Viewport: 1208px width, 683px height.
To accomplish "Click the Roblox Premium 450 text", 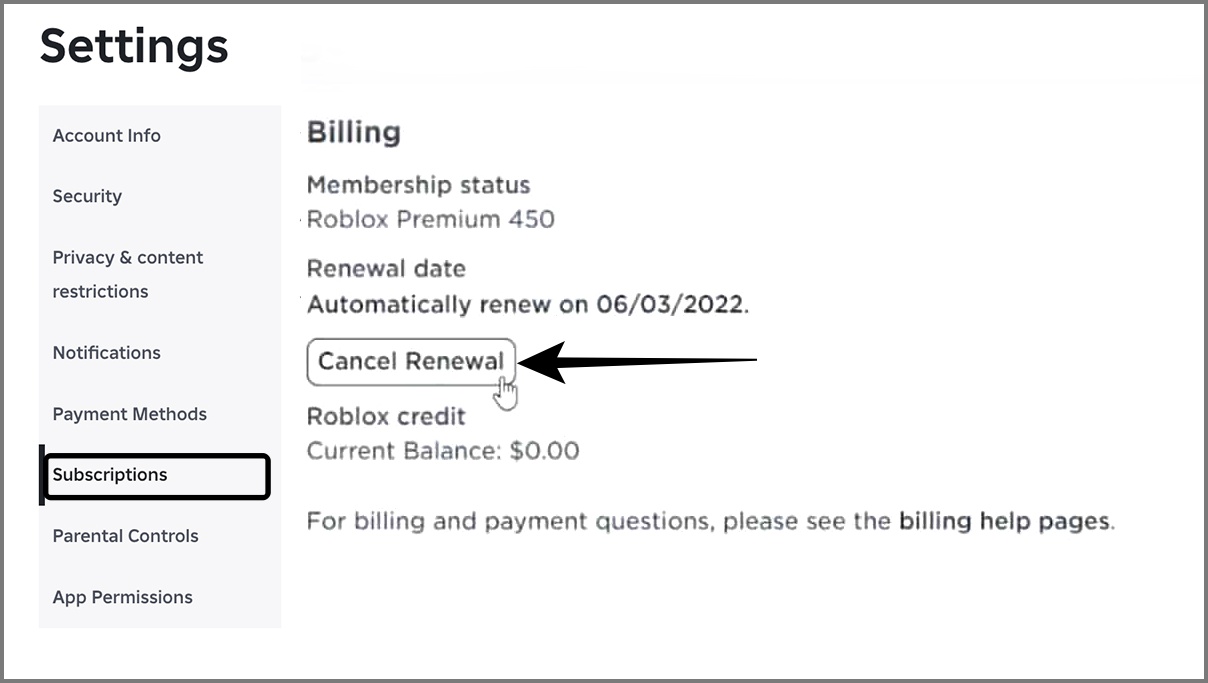I will coord(430,219).
